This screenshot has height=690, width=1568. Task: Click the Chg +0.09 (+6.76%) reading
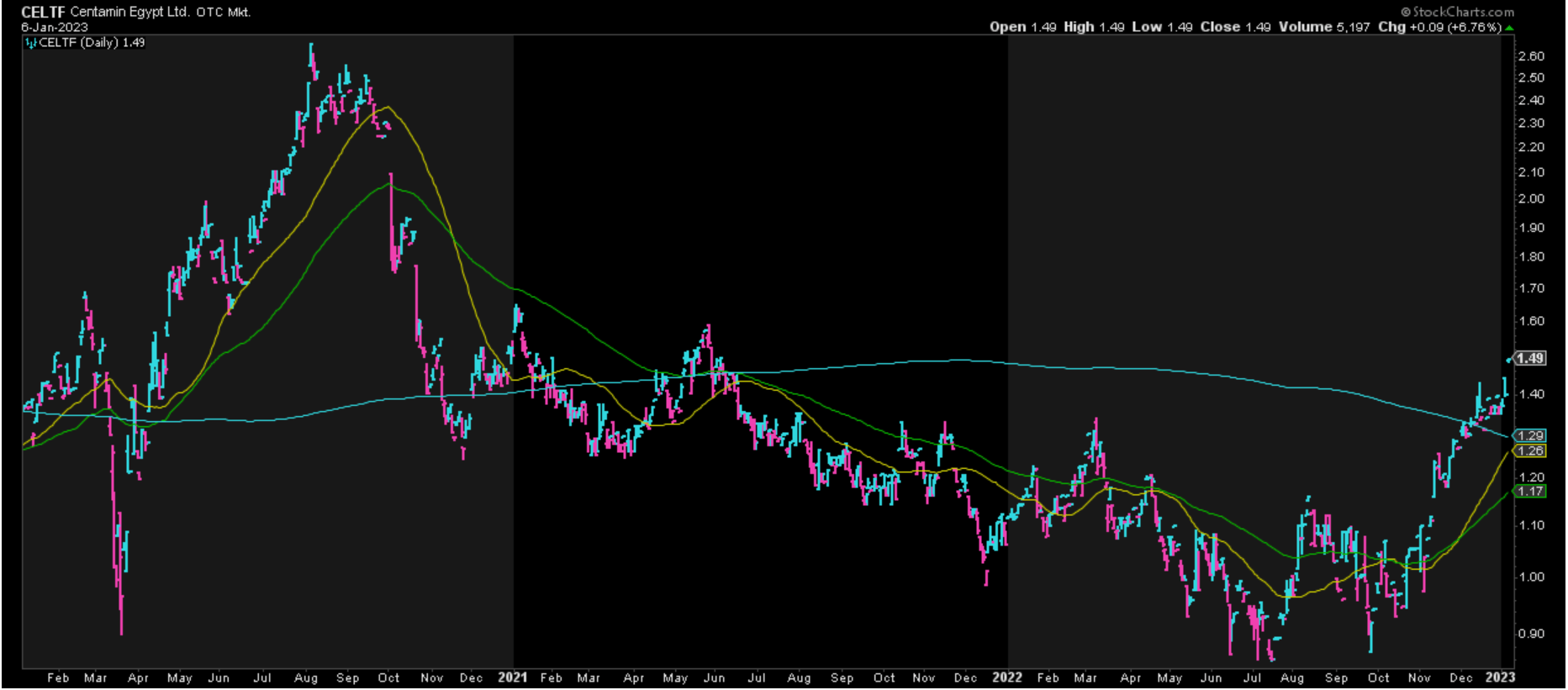pos(1439,27)
